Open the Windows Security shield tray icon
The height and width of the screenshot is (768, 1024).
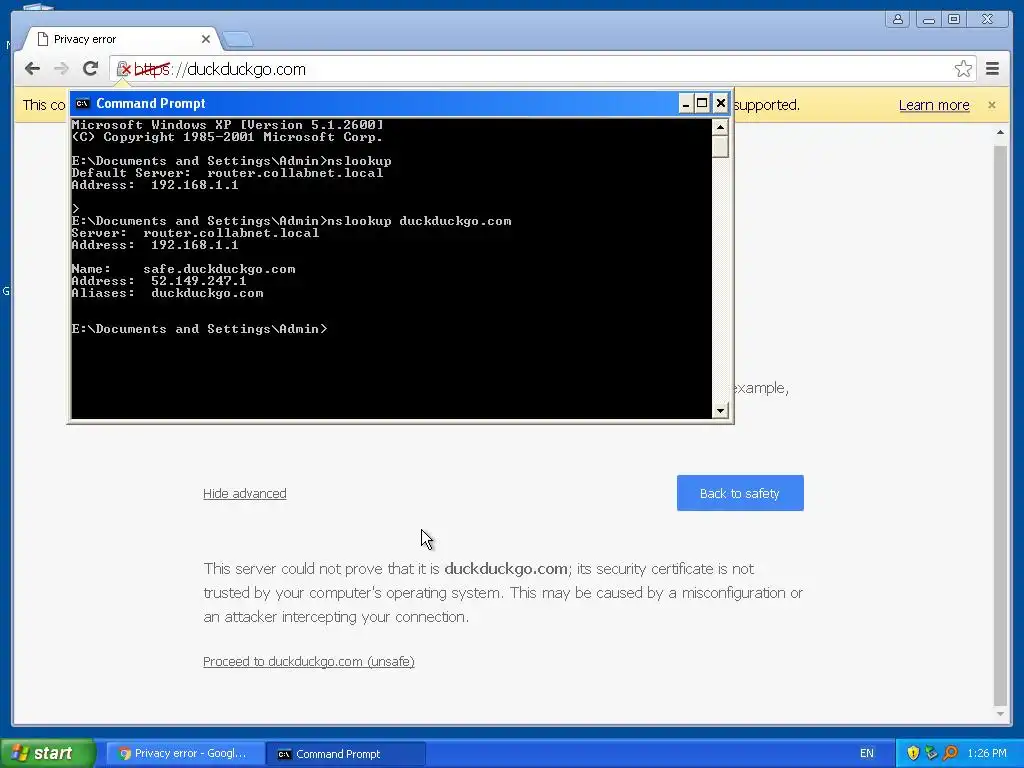[913, 753]
